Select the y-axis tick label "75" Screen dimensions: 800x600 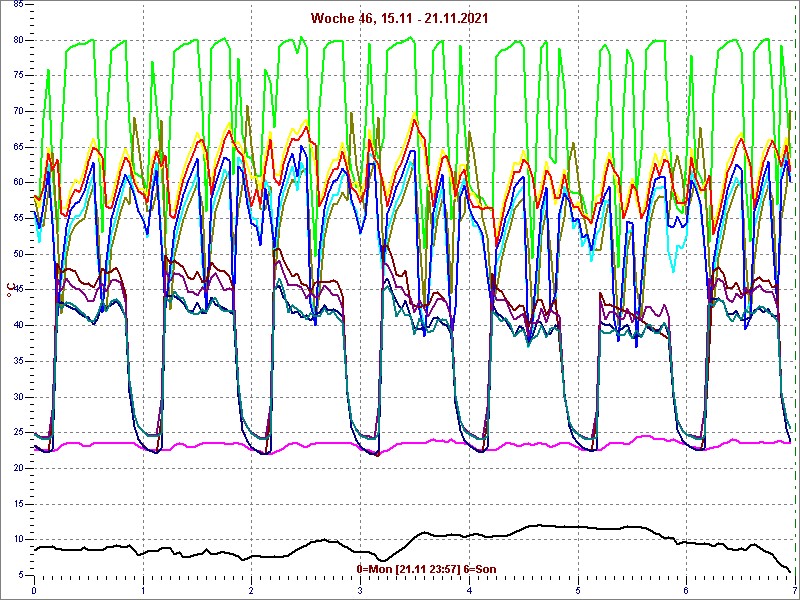[x=17, y=76]
